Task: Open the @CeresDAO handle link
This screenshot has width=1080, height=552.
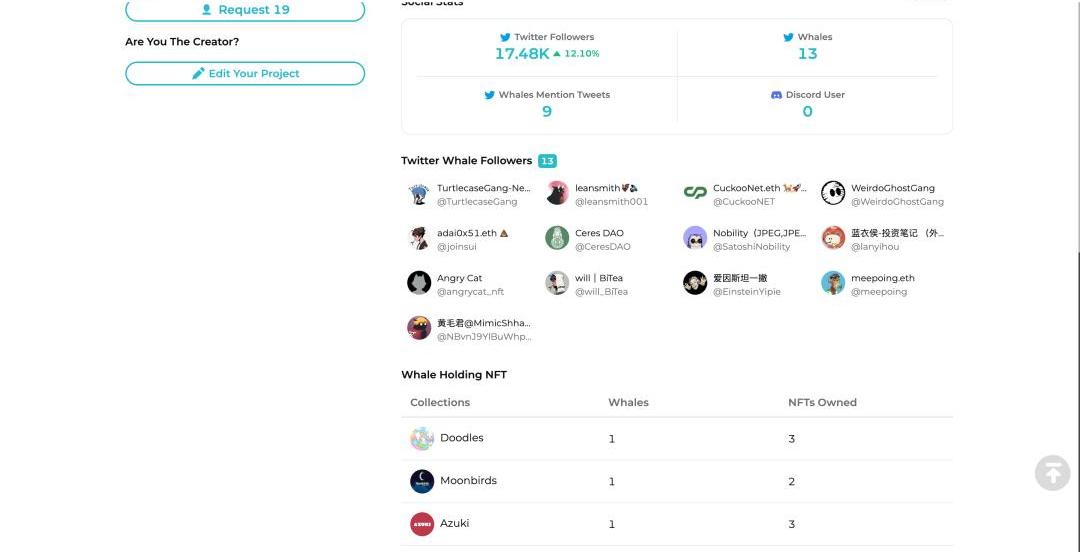Action: coord(603,247)
